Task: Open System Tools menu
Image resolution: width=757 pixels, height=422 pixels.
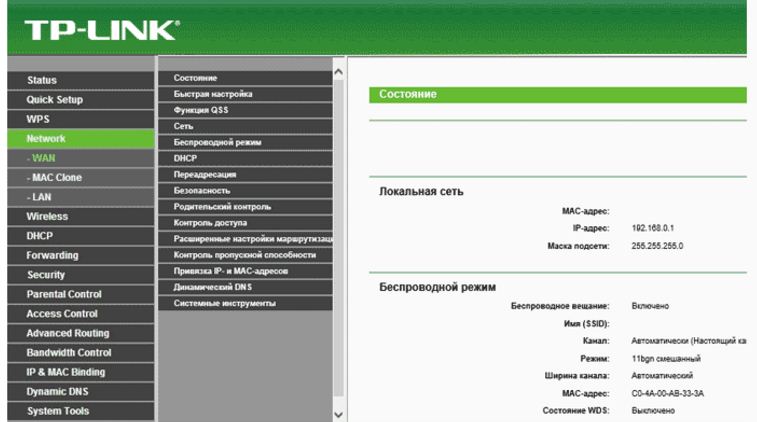Action: [x=57, y=411]
